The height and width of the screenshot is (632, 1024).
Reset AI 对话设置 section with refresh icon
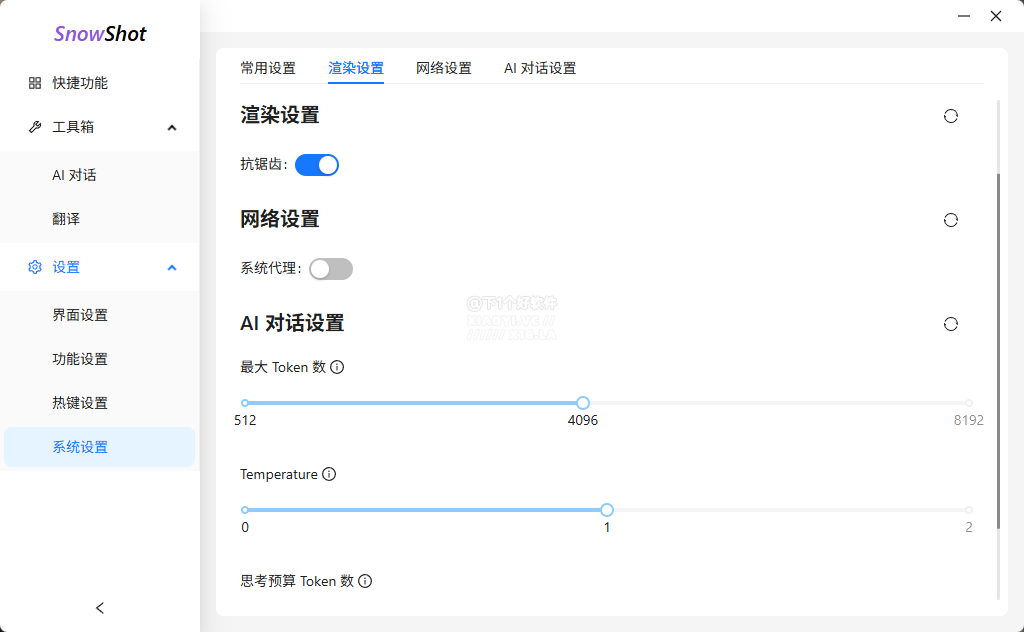(x=951, y=324)
